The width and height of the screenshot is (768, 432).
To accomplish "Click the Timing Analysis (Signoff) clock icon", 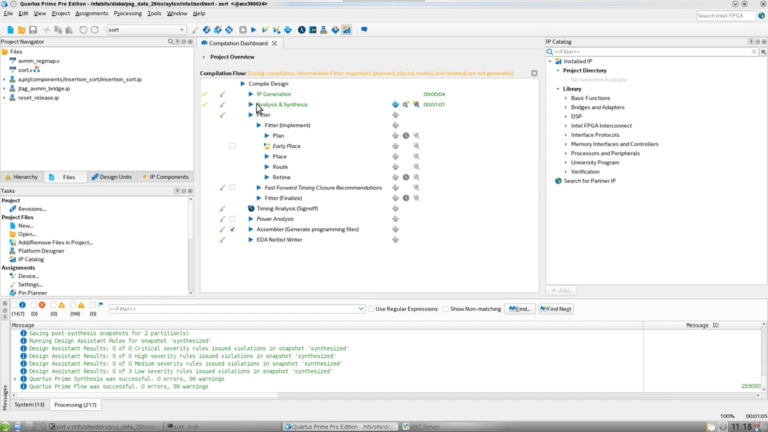I will coord(251,209).
